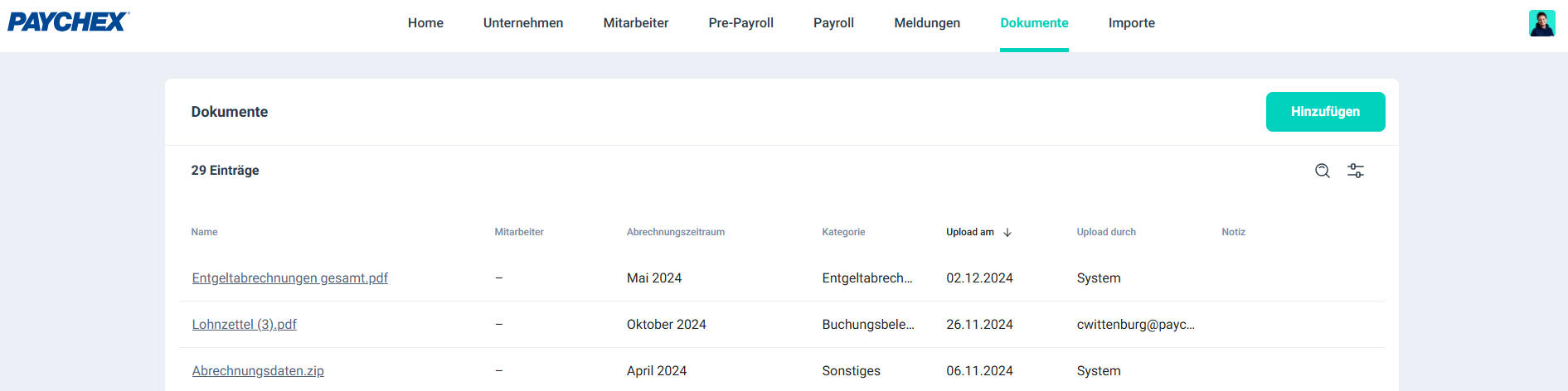Screen dimensions: 1568x391
Task: Click the Paychex logo
Action: coord(69,22)
